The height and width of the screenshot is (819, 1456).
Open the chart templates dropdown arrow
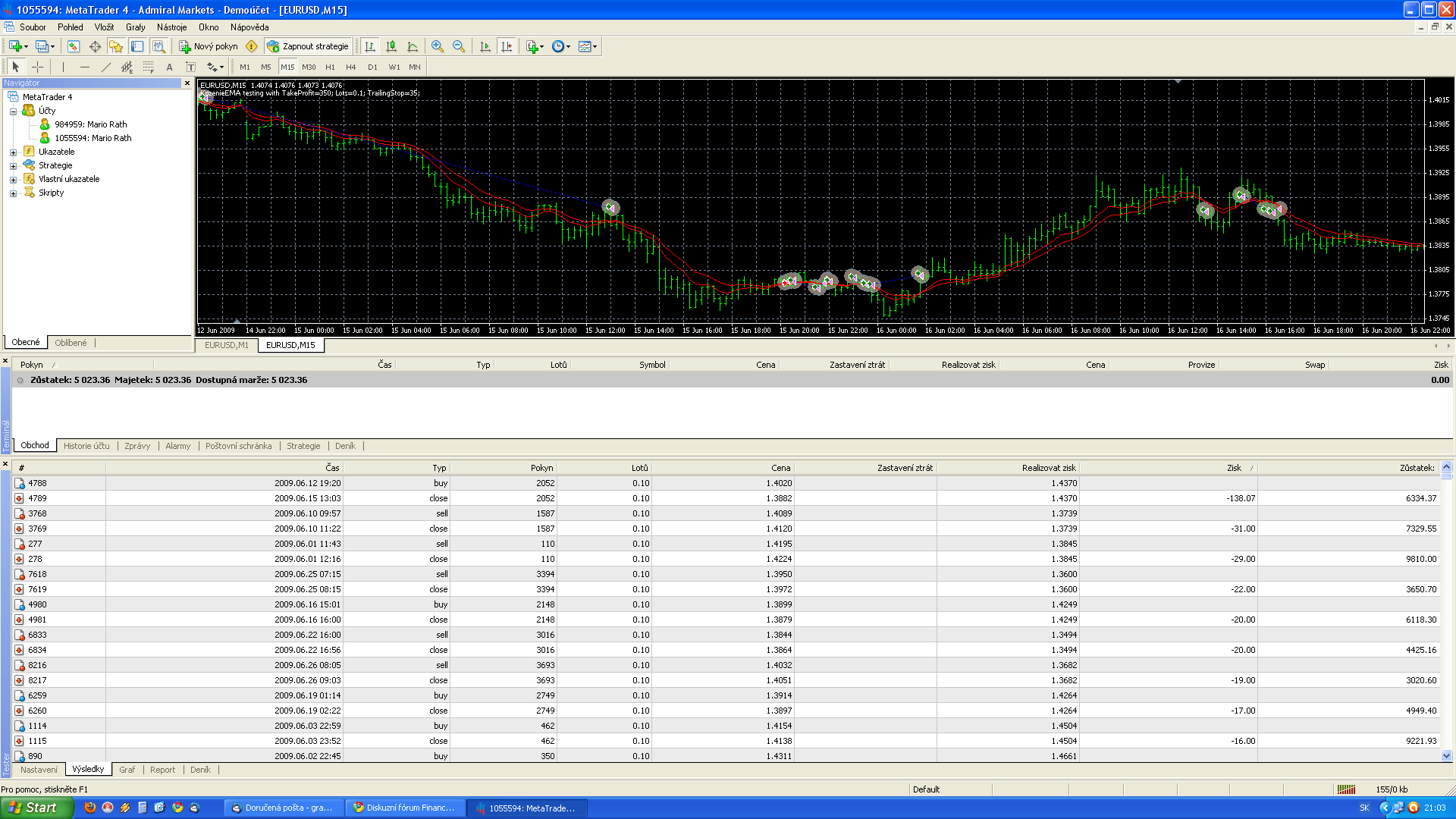tap(595, 46)
